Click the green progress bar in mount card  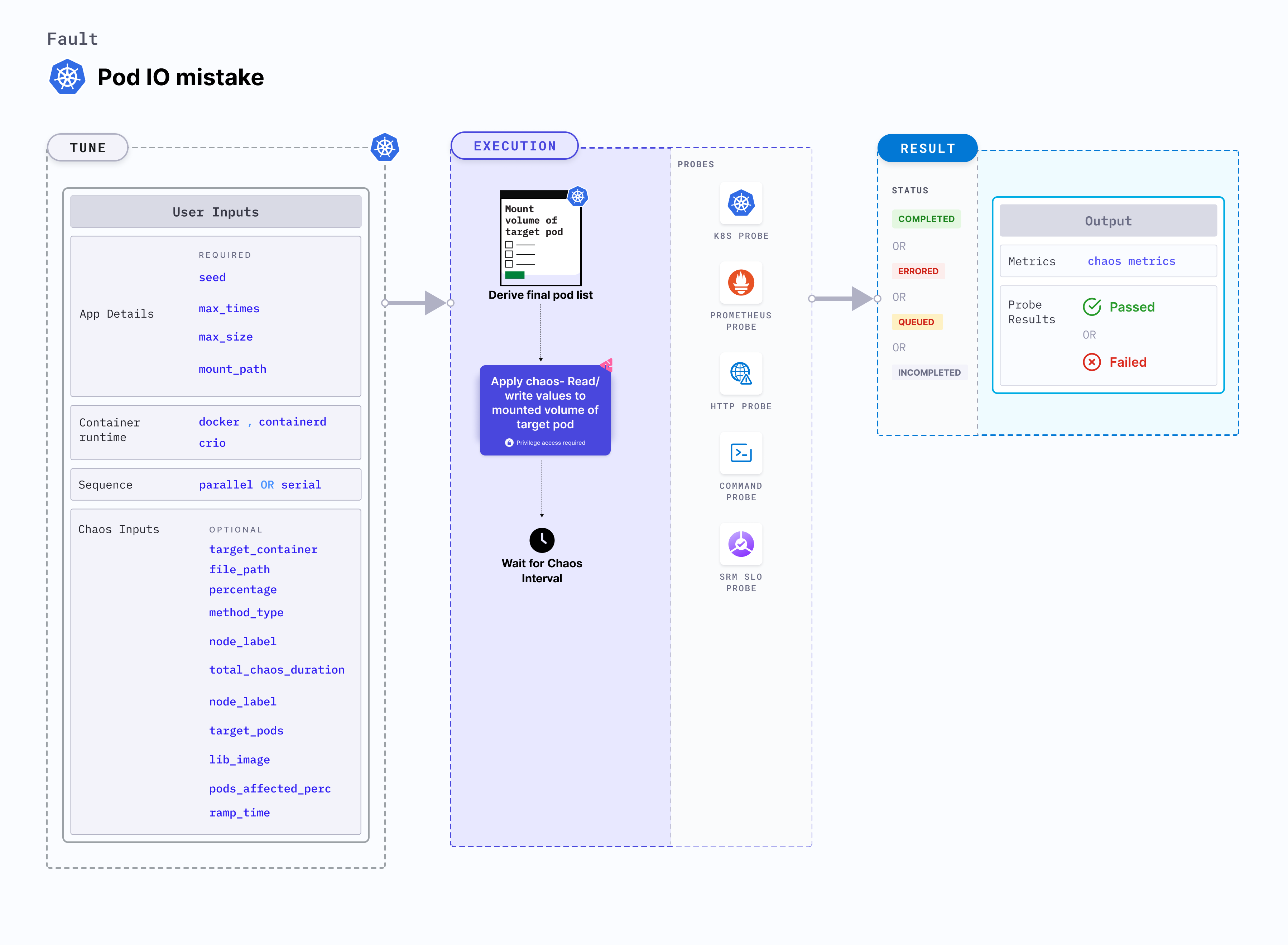click(514, 275)
